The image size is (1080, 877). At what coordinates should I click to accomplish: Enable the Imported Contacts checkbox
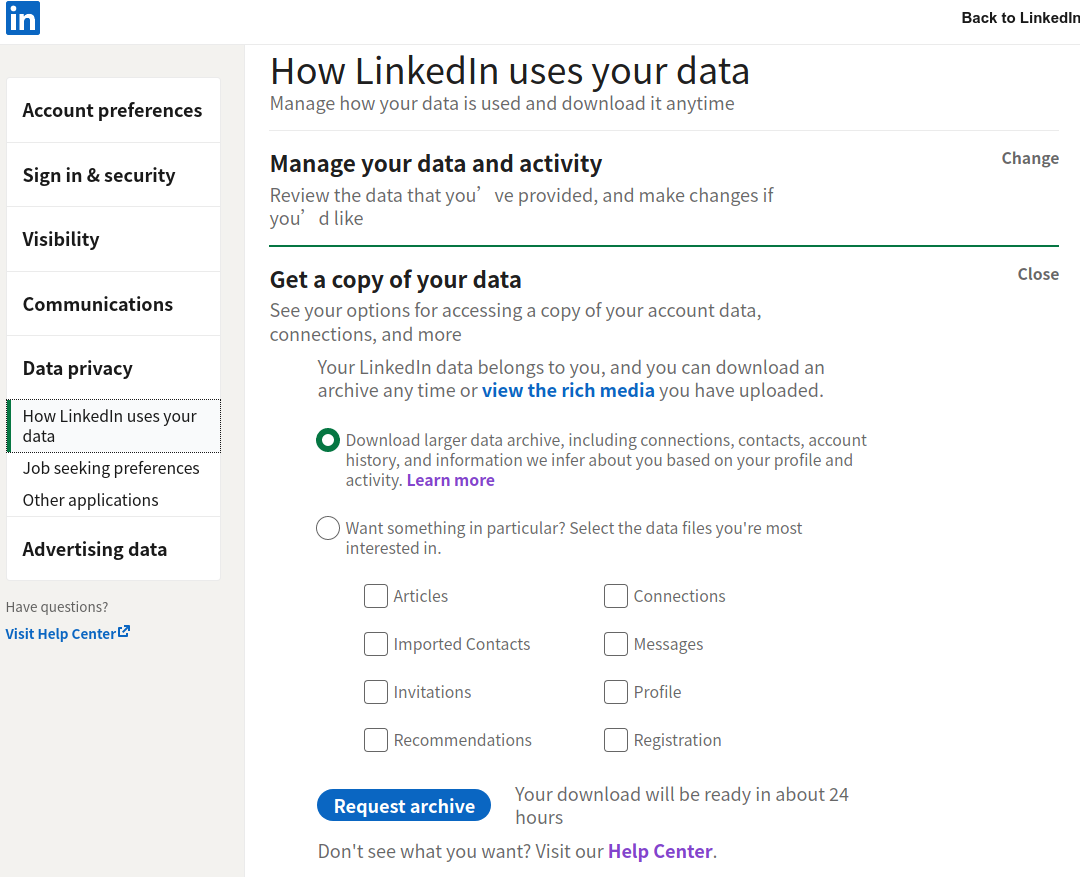click(x=376, y=644)
